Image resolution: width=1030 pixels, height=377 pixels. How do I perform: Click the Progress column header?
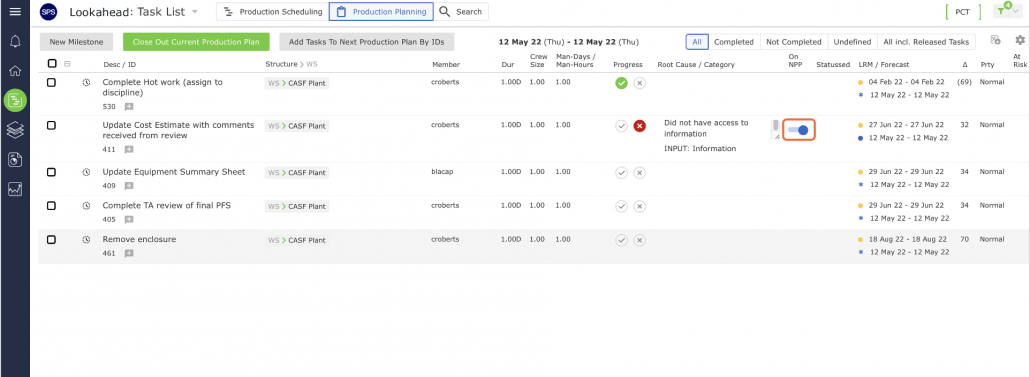(629, 64)
